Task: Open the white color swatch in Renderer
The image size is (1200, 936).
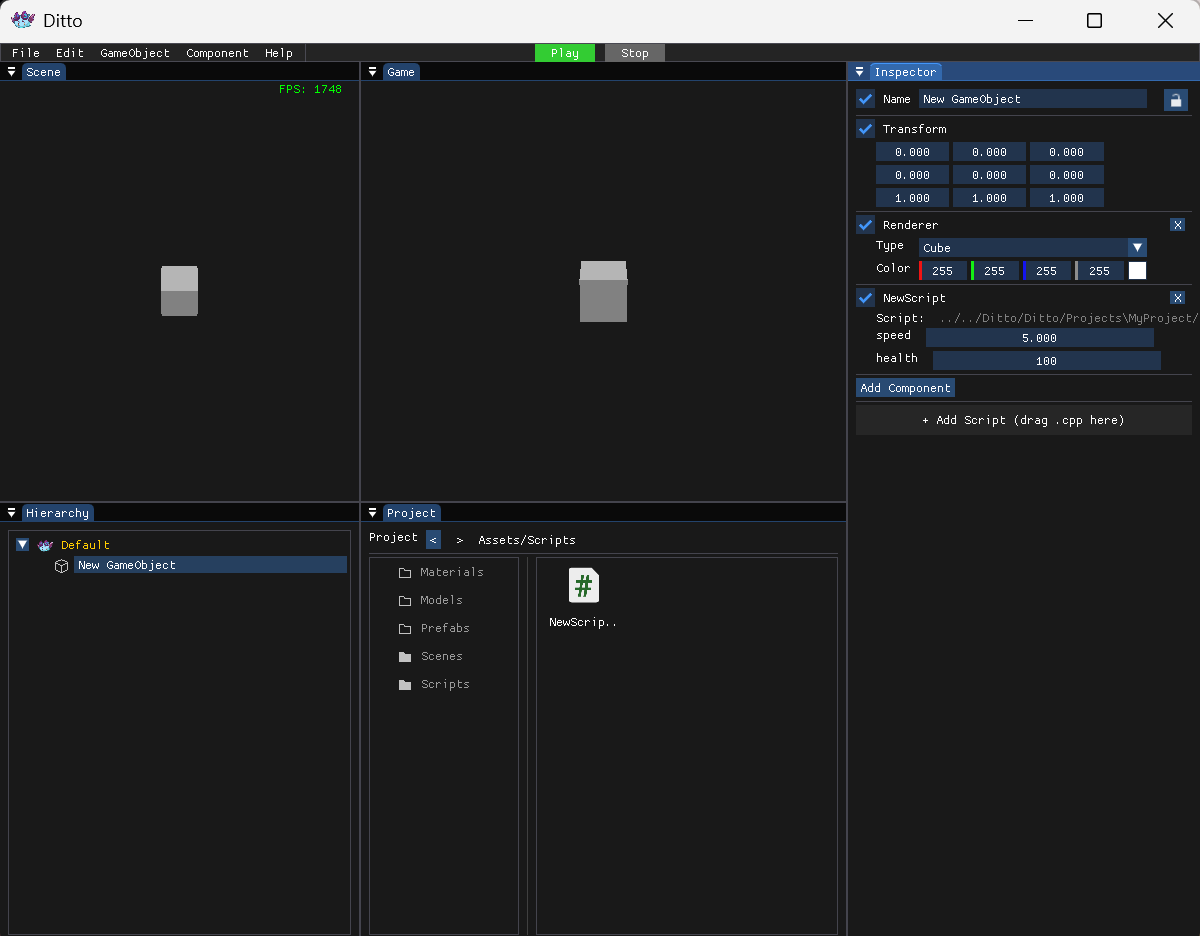Action: tap(1138, 270)
